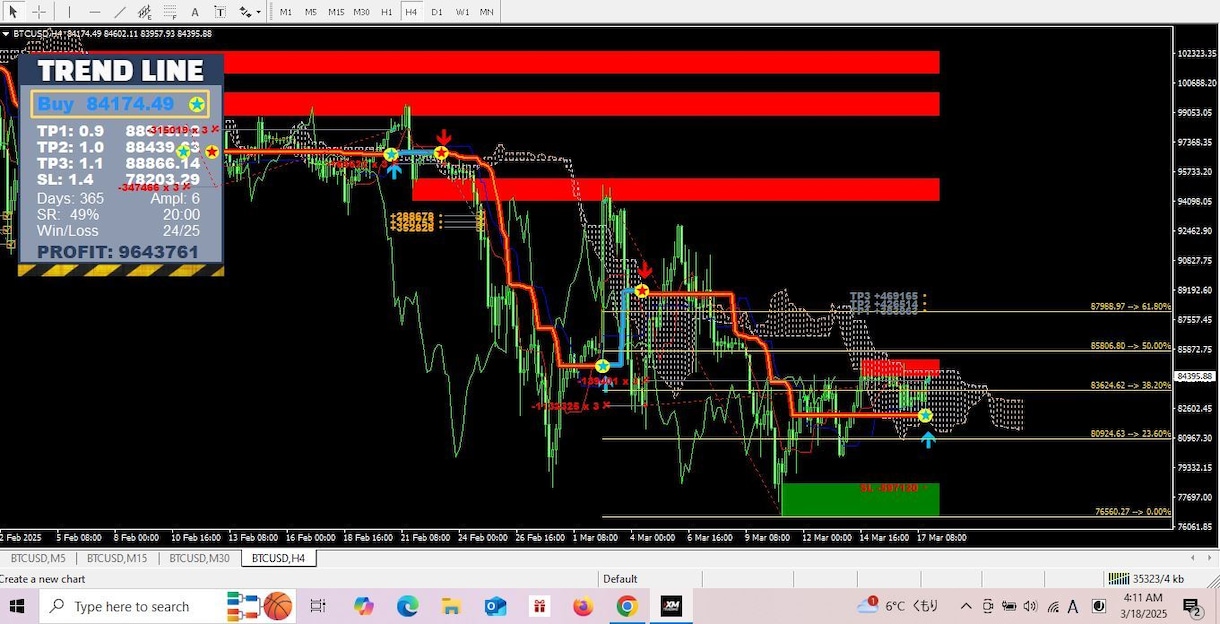The width and height of the screenshot is (1220, 624).
Task: Select the equidistant channel tool
Action: point(145,12)
